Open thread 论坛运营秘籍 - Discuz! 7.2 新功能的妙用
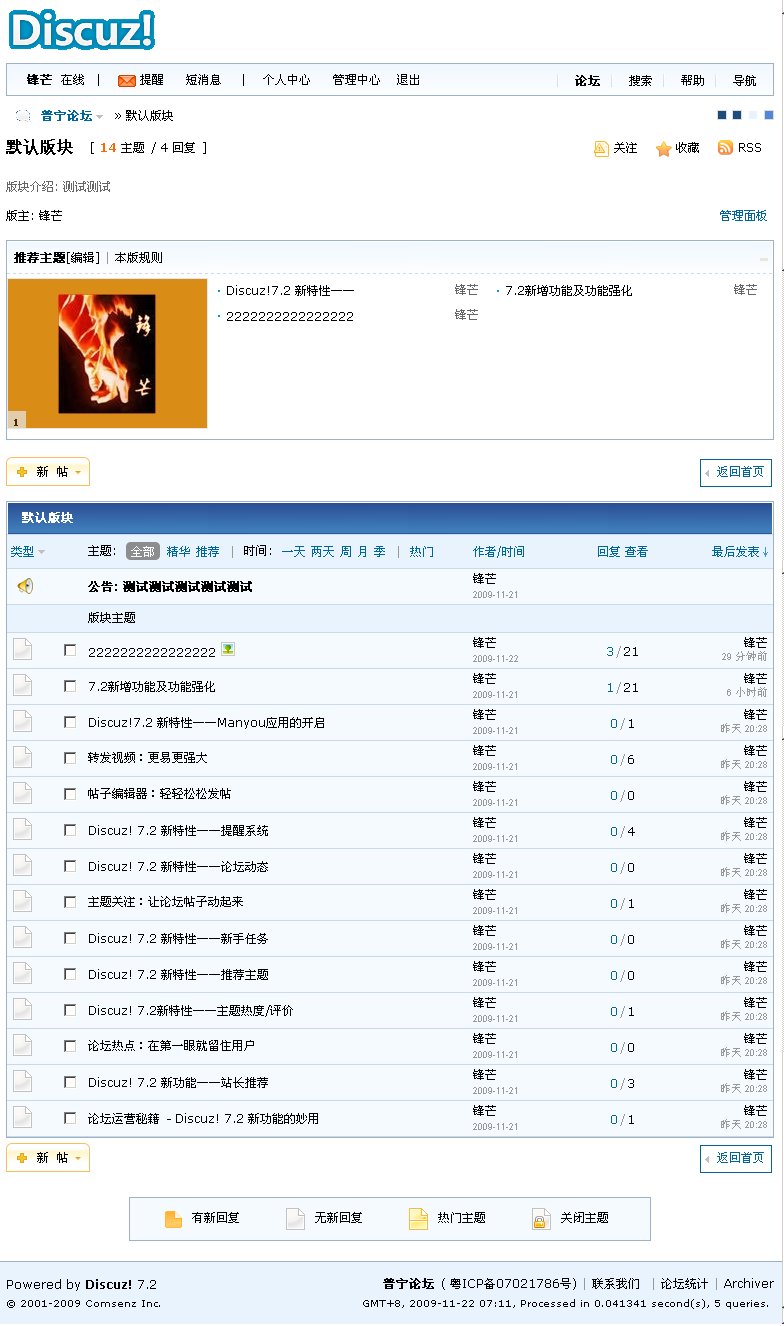This screenshot has width=784, height=1326. tap(203, 1119)
